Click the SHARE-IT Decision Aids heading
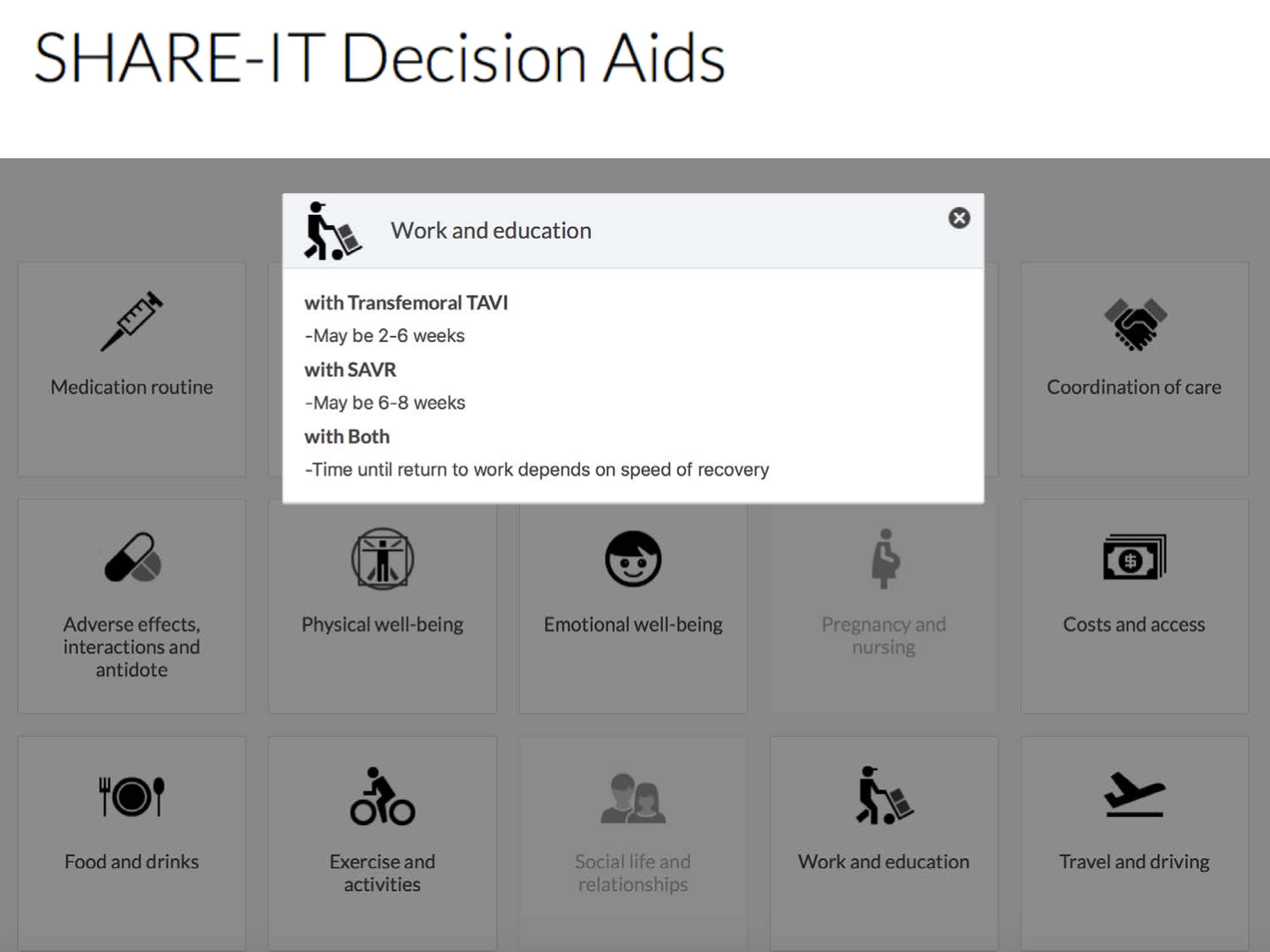Image resolution: width=1270 pixels, height=952 pixels. pos(379,58)
